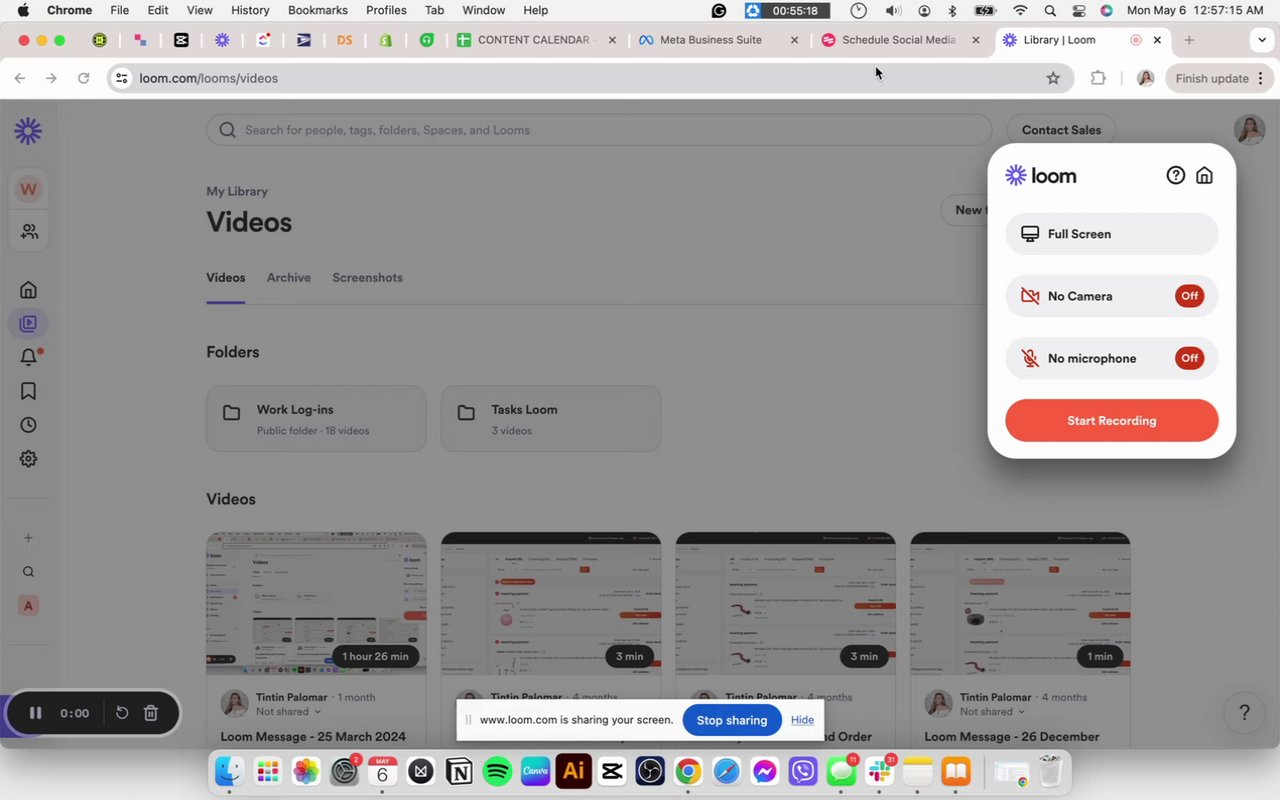Open Slack from the Dock
Image resolution: width=1280 pixels, height=800 pixels.
pos(880,771)
